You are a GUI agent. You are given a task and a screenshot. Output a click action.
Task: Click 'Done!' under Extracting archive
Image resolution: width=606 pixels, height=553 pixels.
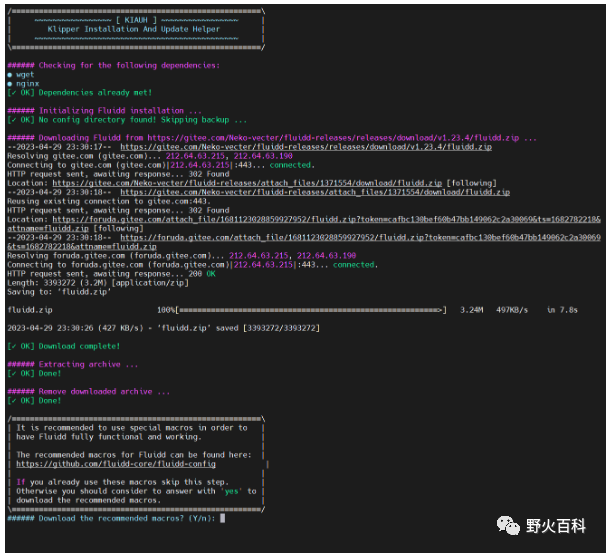tap(34, 374)
